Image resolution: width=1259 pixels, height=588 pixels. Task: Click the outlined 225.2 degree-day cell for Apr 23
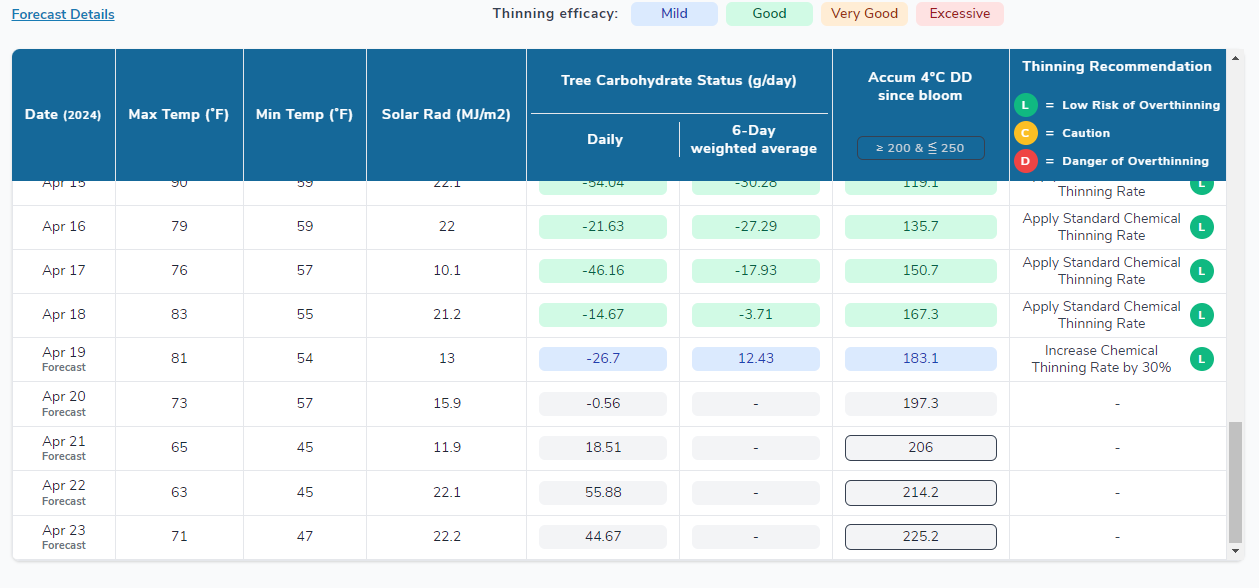click(920, 537)
